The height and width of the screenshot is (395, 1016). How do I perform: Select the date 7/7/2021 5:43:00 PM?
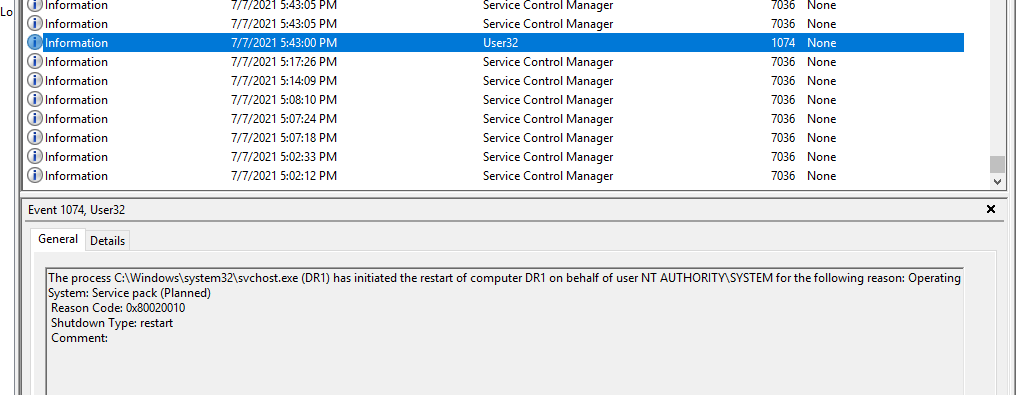click(284, 43)
